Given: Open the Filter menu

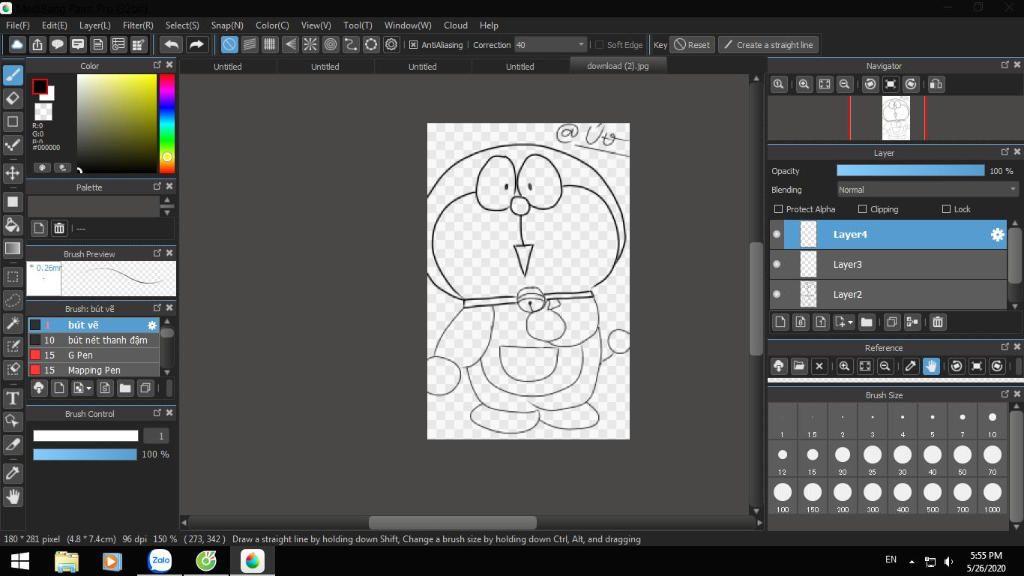Looking at the screenshot, I should point(138,25).
